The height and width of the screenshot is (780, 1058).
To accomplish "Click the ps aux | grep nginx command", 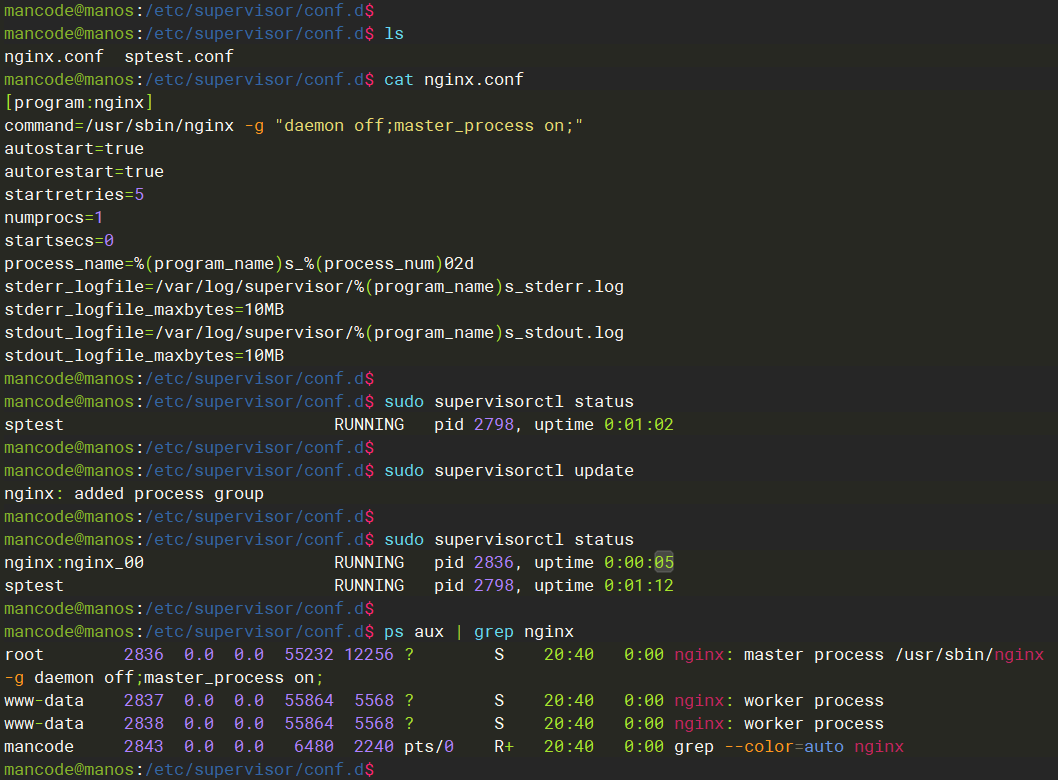I will coord(479,631).
